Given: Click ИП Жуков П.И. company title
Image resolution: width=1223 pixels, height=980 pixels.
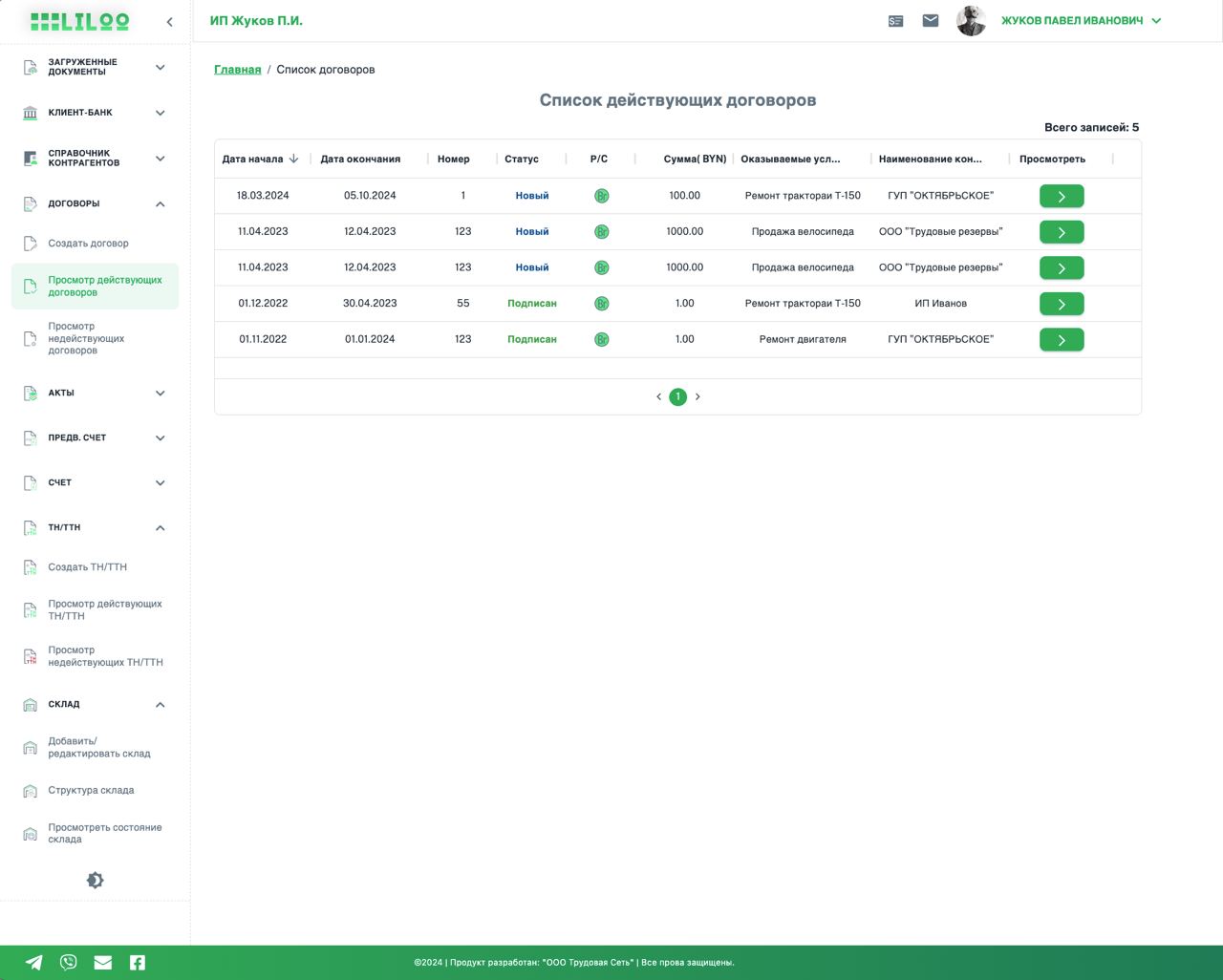Looking at the screenshot, I should click(256, 21).
